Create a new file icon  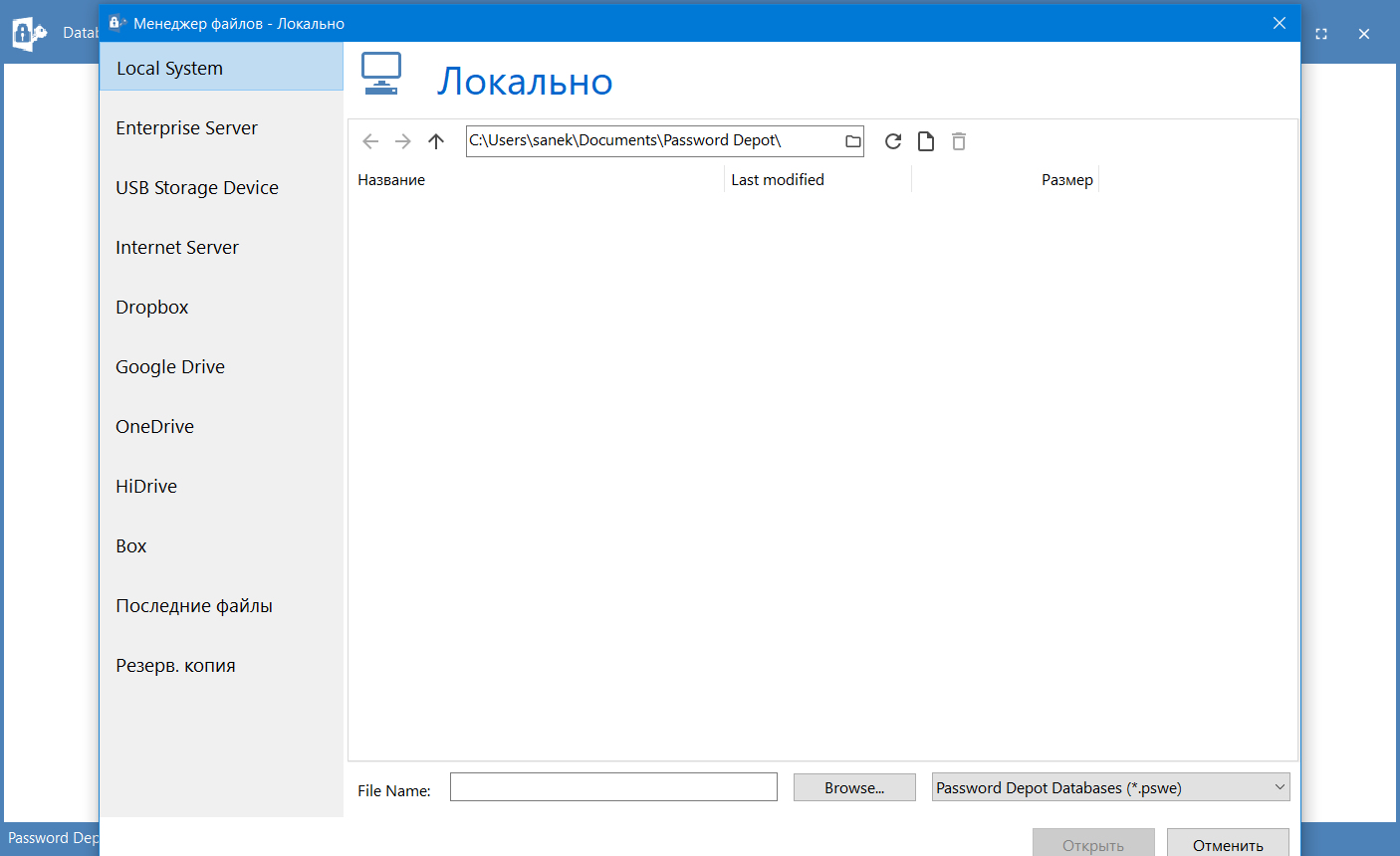coord(926,141)
